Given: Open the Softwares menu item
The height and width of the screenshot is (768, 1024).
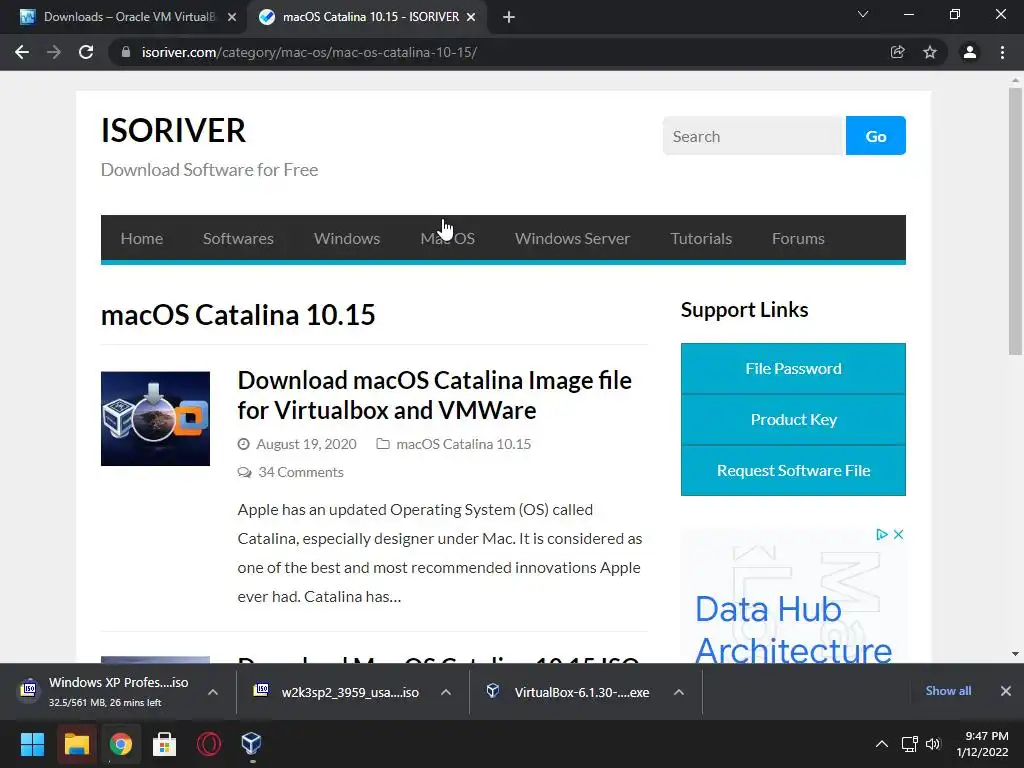Looking at the screenshot, I should coord(238,238).
